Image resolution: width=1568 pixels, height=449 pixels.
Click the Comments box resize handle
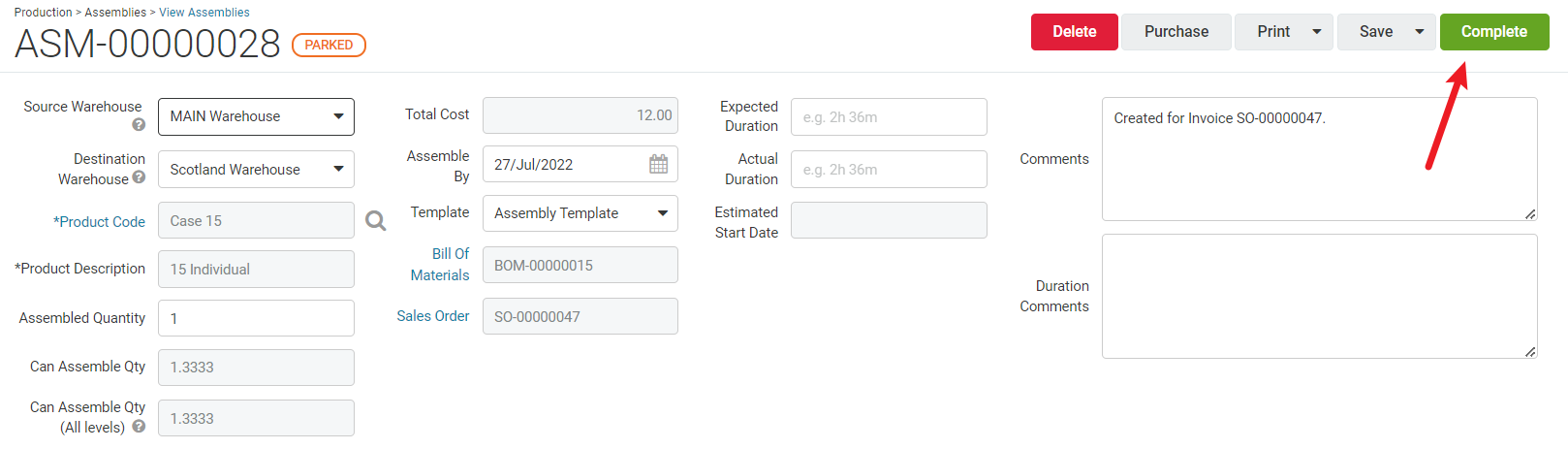tap(1530, 213)
